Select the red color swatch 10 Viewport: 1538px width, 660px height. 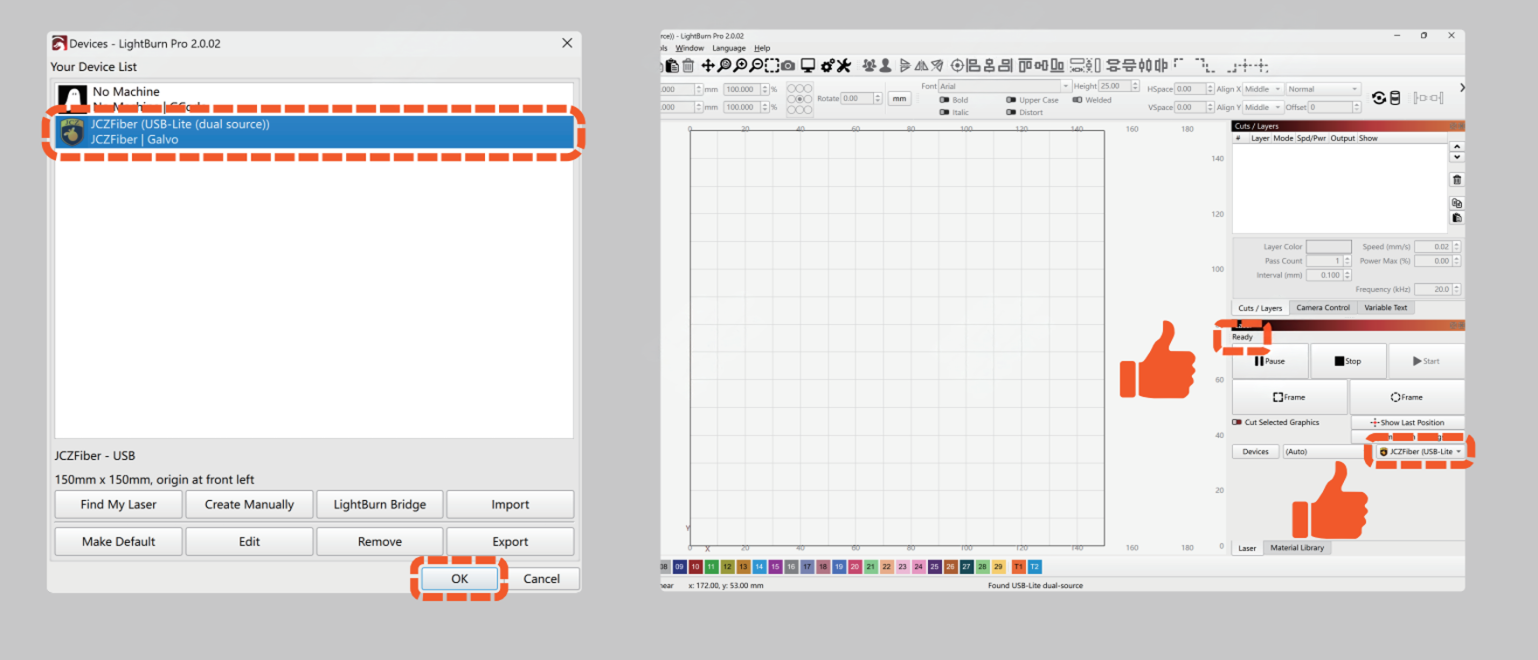[695, 567]
